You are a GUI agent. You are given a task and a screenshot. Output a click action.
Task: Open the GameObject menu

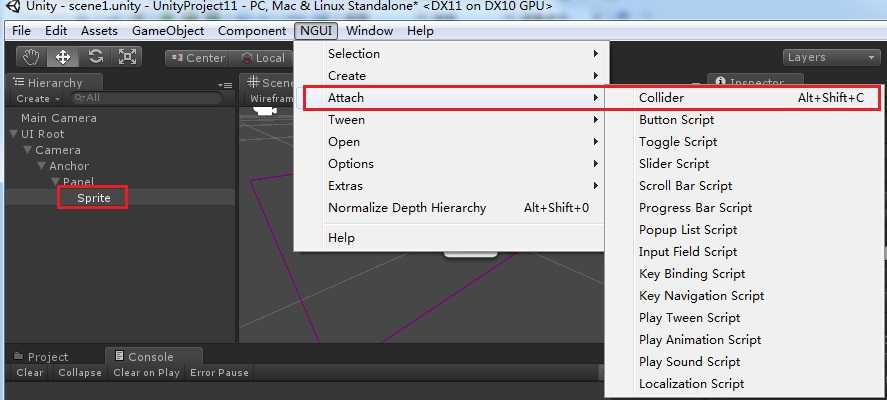point(168,31)
